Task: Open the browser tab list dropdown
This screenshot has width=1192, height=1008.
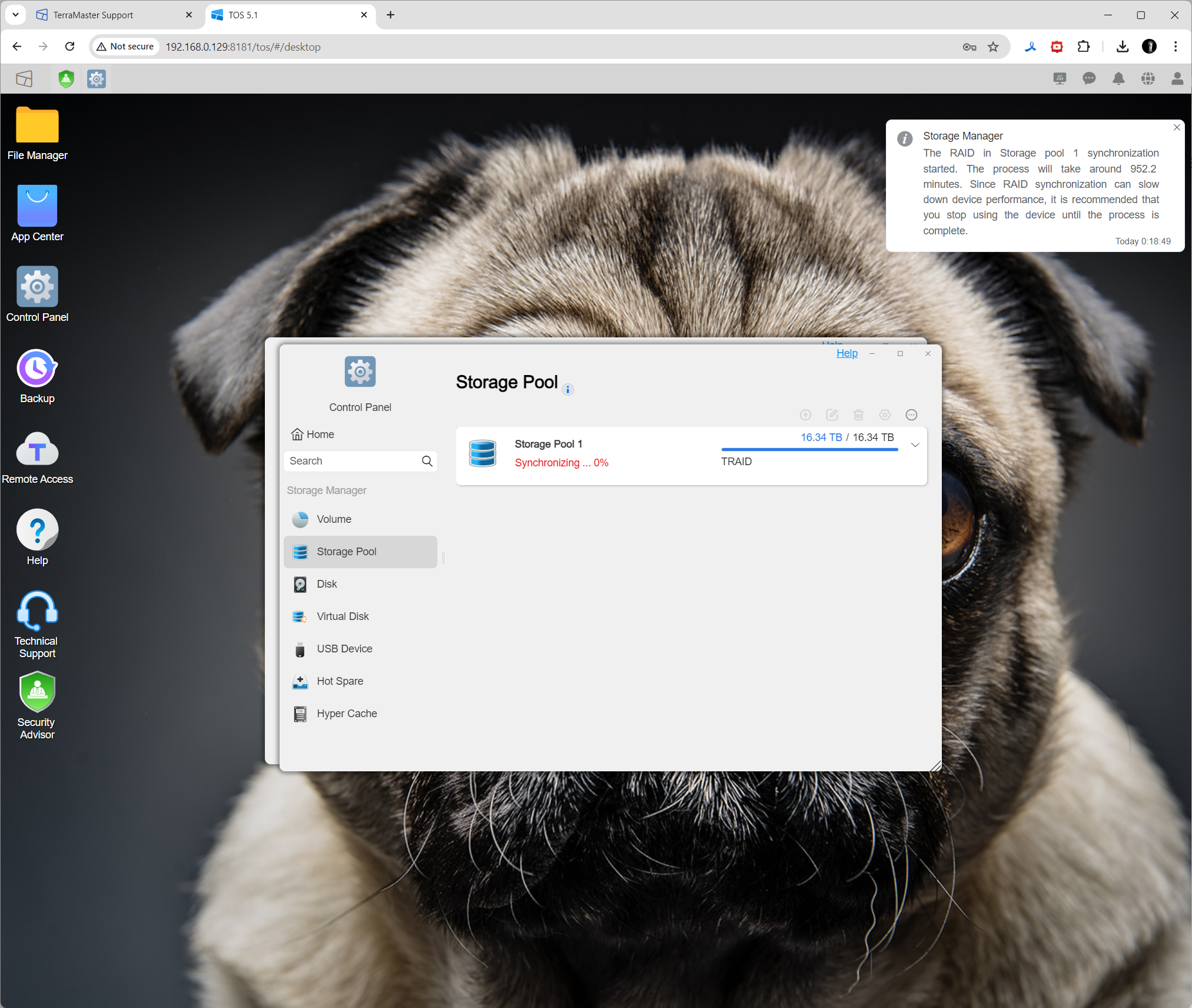Action: (x=15, y=15)
